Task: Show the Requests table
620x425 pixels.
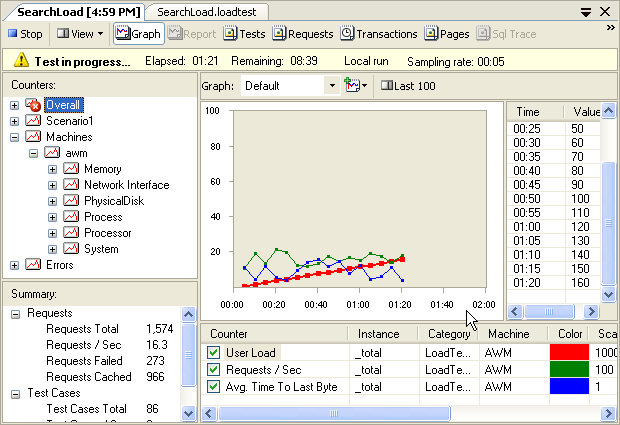Action: pos(303,34)
